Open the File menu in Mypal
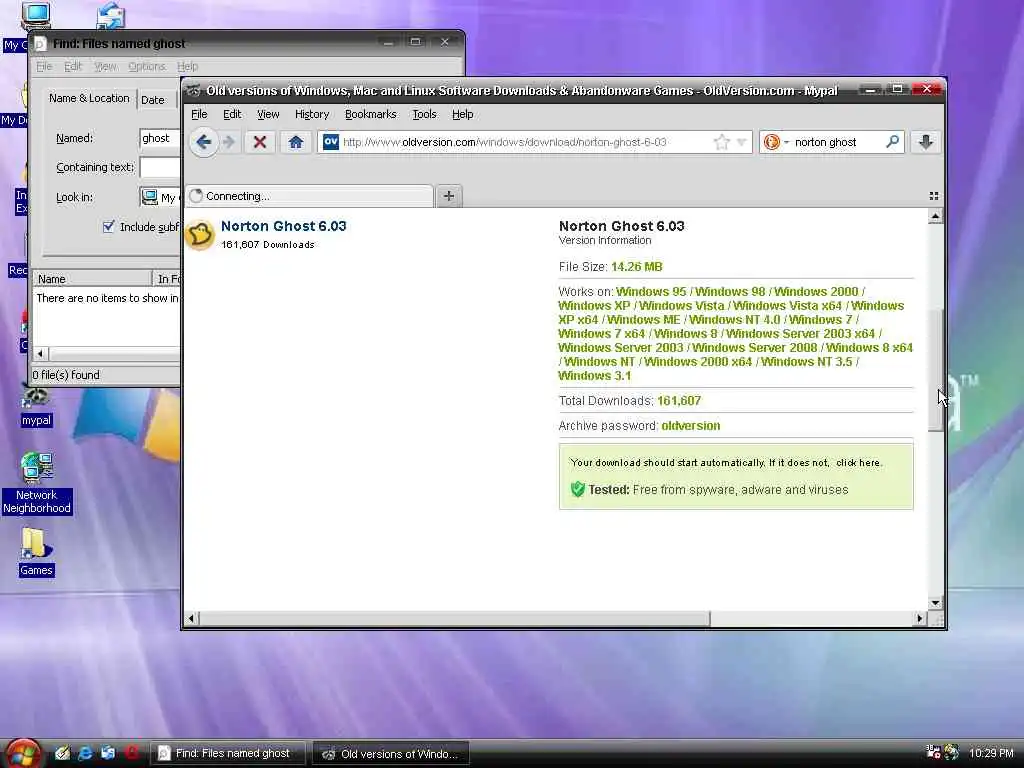The width and height of the screenshot is (1024, 768). (x=199, y=114)
